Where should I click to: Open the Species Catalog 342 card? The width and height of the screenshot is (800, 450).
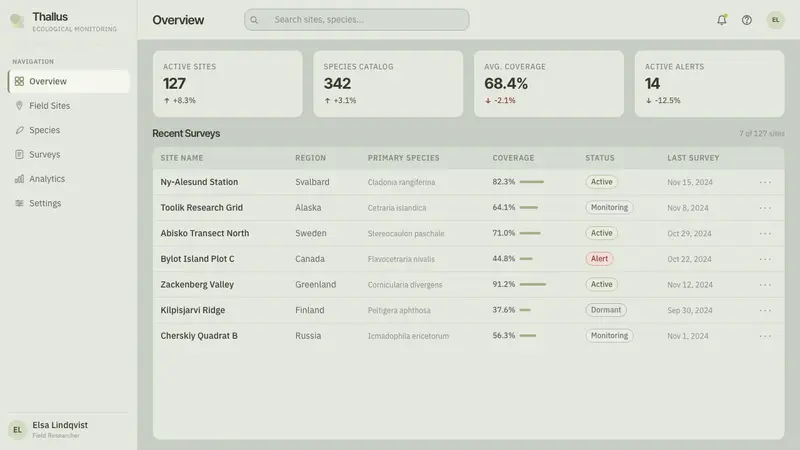388,84
